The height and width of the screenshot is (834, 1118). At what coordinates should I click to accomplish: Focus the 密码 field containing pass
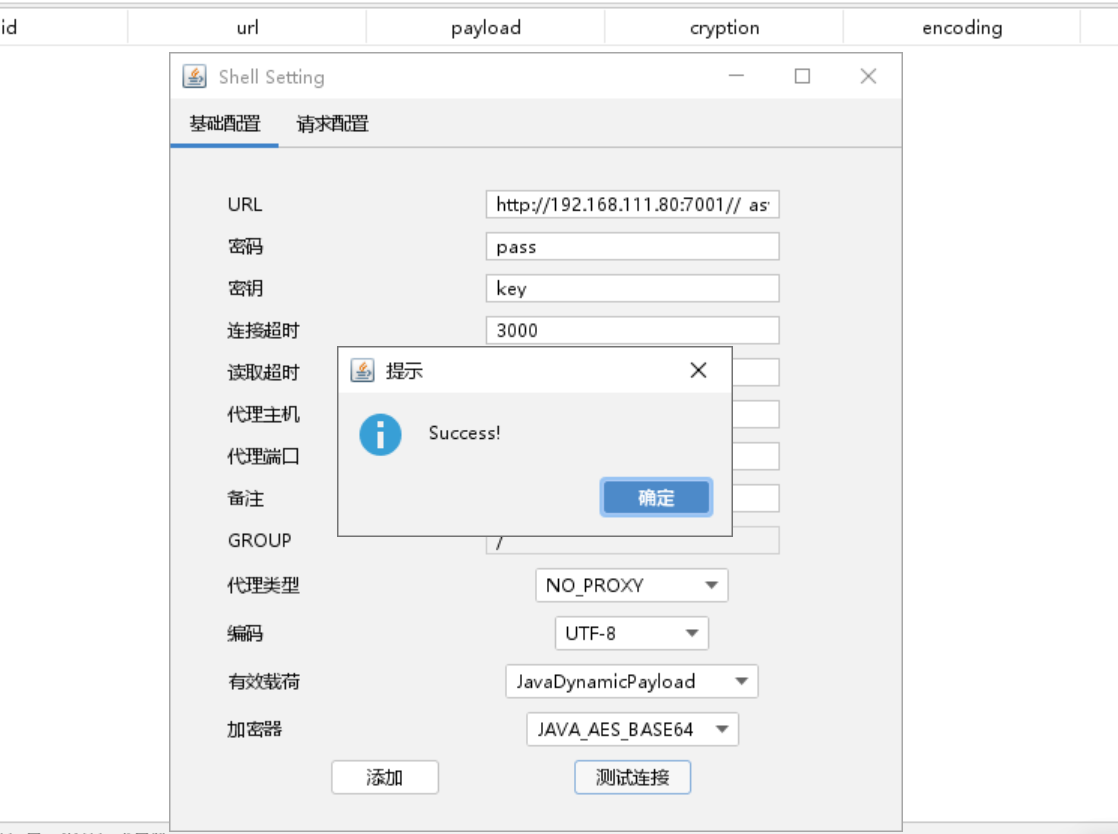point(632,247)
